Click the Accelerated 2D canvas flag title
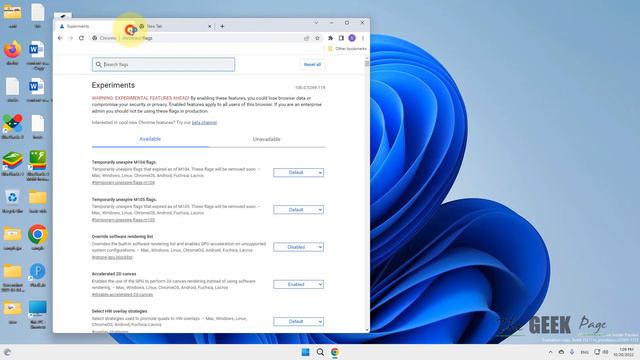Viewport: 640px width, 360px height. pos(114,274)
